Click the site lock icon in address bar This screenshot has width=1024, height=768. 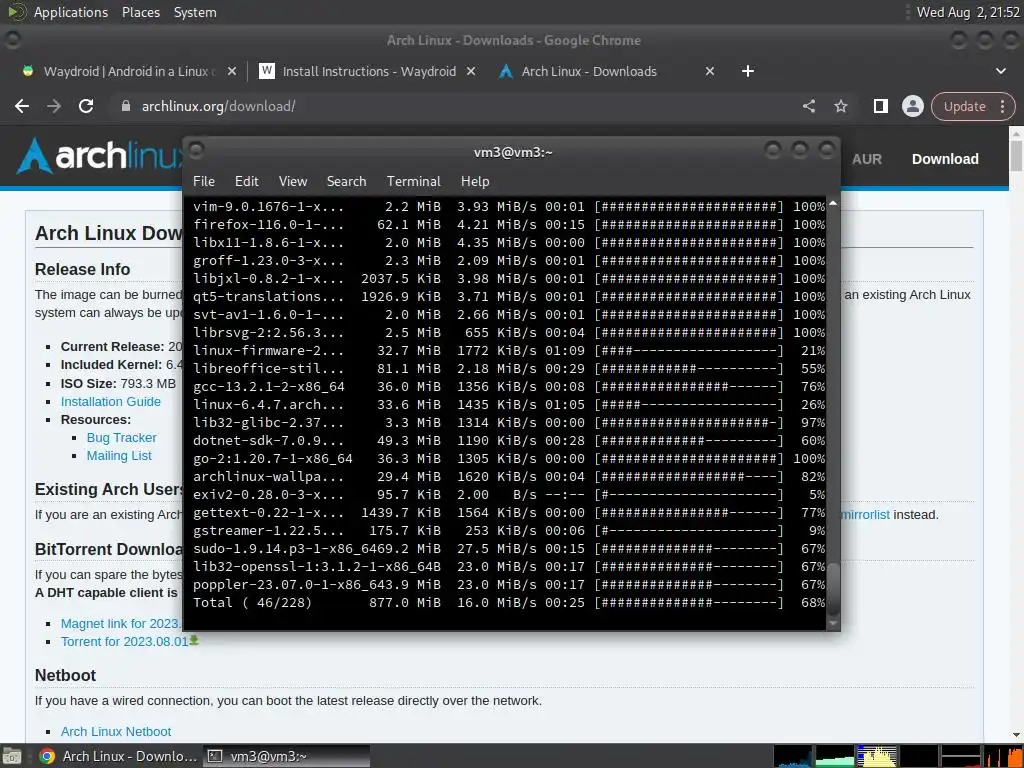pos(126,106)
